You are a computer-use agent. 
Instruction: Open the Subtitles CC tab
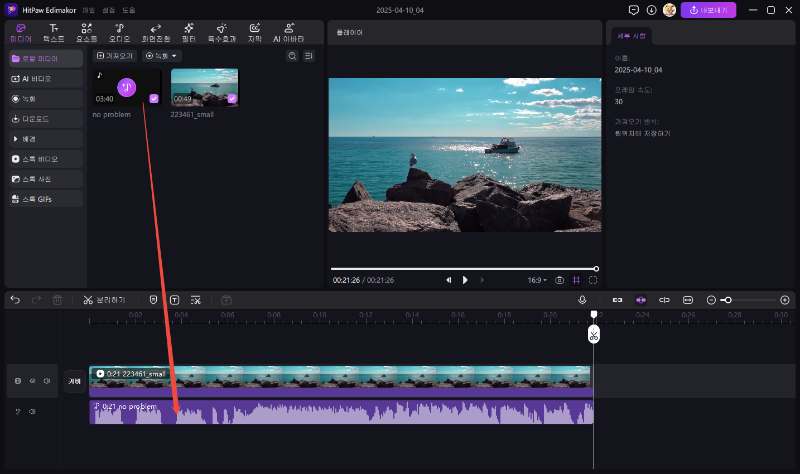tap(255, 33)
